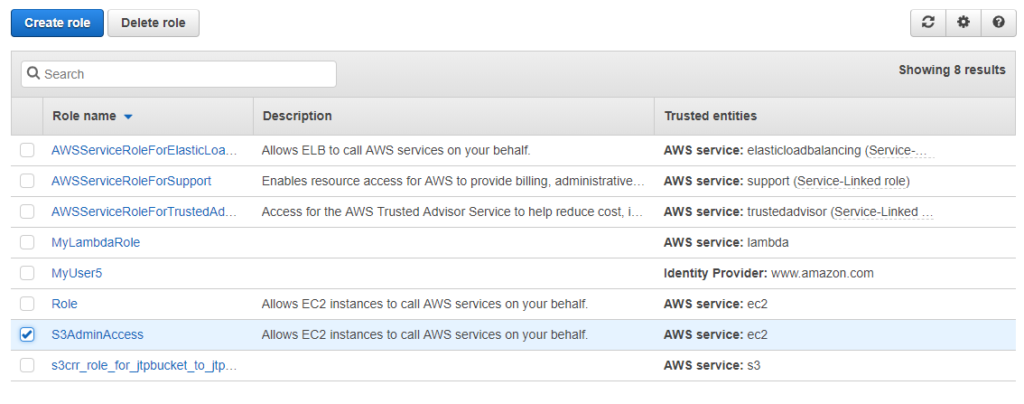Image resolution: width=1024 pixels, height=404 pixels.
Task: Sort by the Description column header
Action: click(297, 116)
